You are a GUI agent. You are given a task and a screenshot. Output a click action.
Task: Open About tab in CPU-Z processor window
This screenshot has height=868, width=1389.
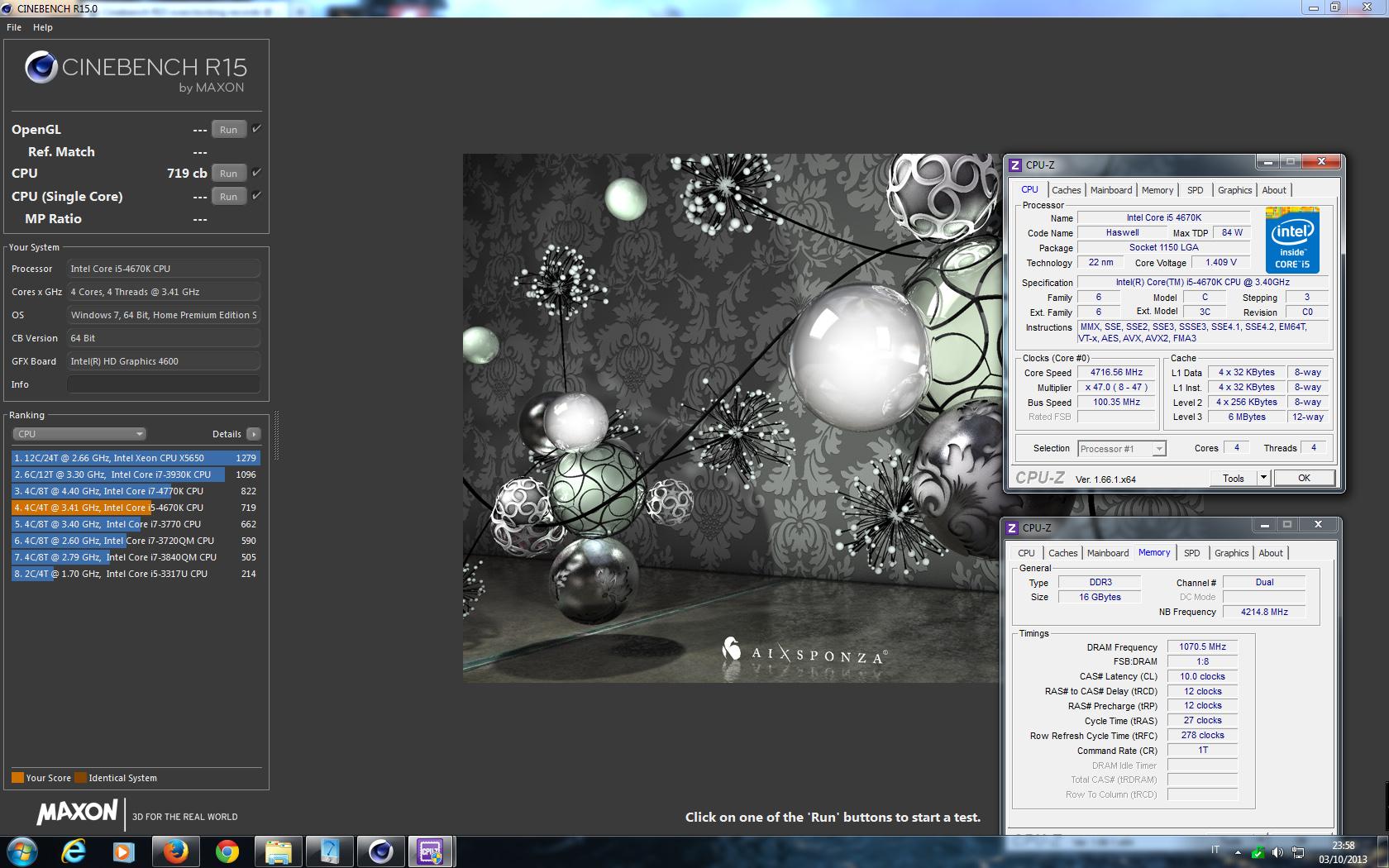tap(1274, 190)
